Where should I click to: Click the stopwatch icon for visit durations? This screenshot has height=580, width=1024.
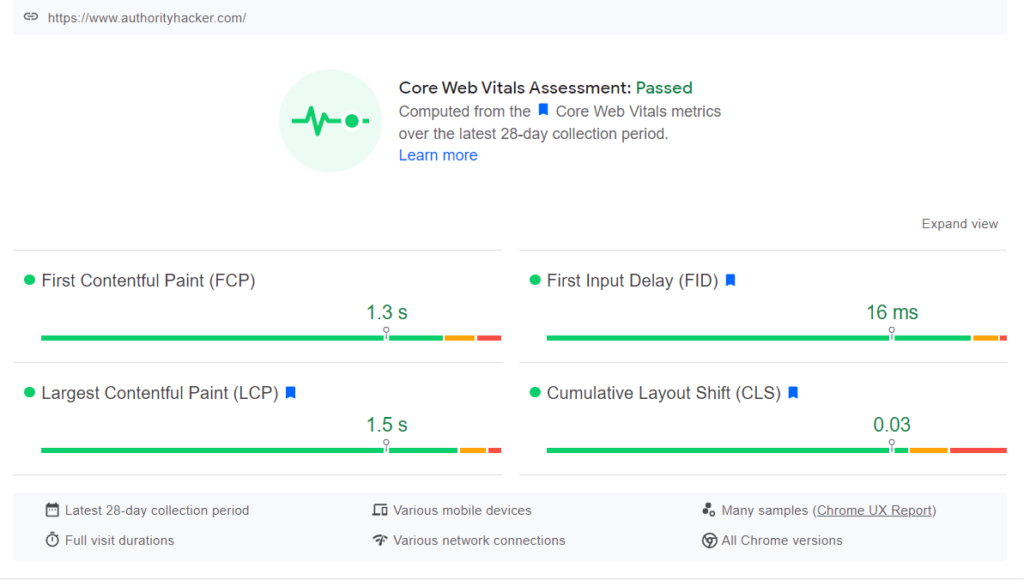point(52,540)
